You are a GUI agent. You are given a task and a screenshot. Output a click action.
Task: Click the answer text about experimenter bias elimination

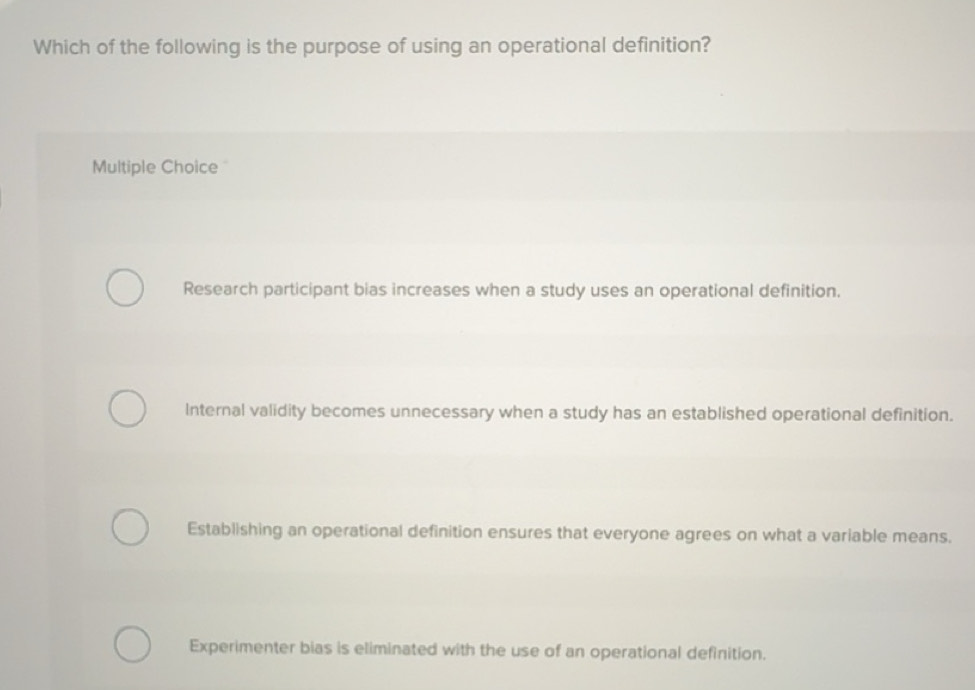[477, 651]
